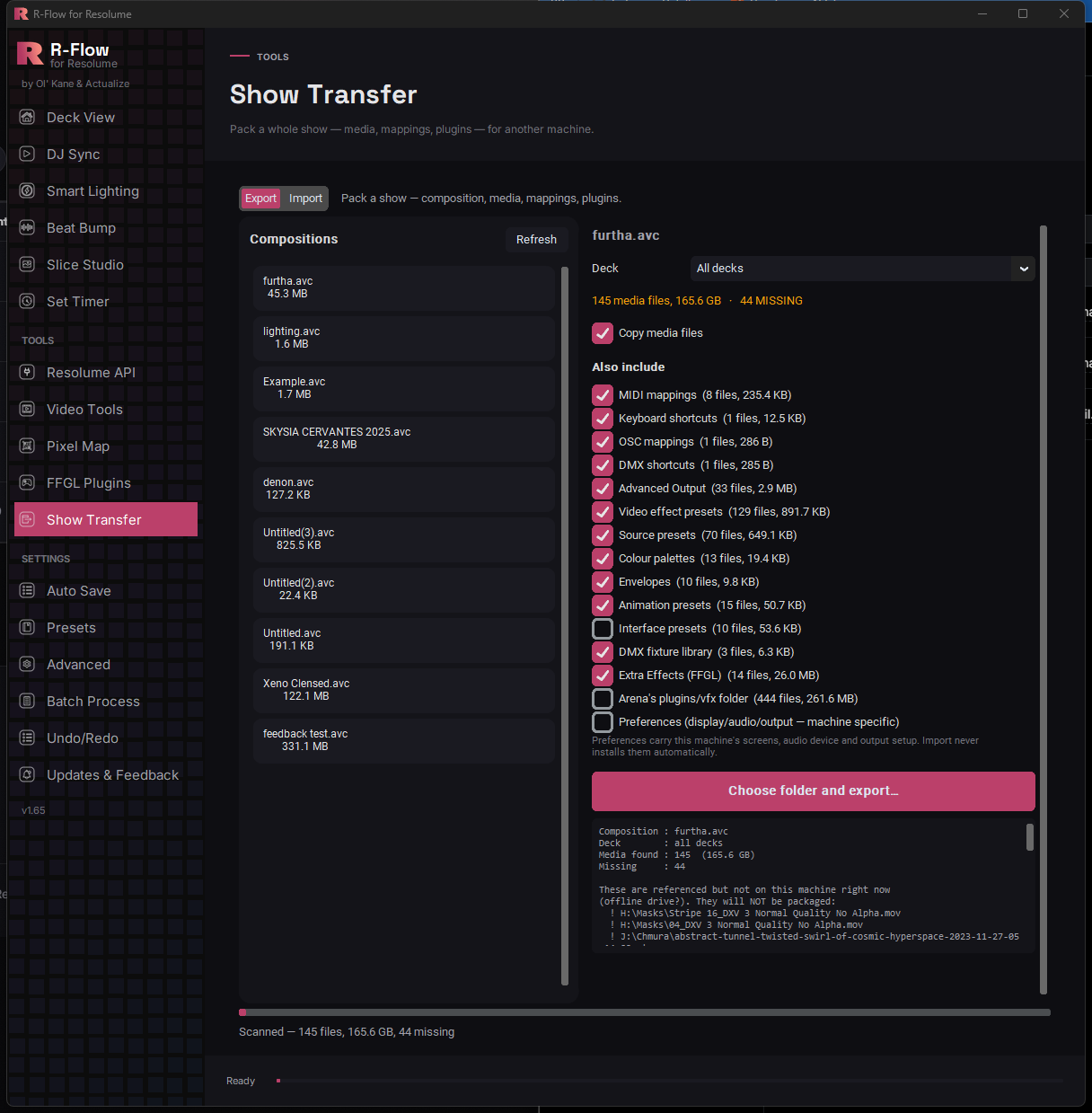The image size is (1092, 1113).
Task: Open DJ Sync from sidebar
Action: pyautogui.click(x=106, y=155)
